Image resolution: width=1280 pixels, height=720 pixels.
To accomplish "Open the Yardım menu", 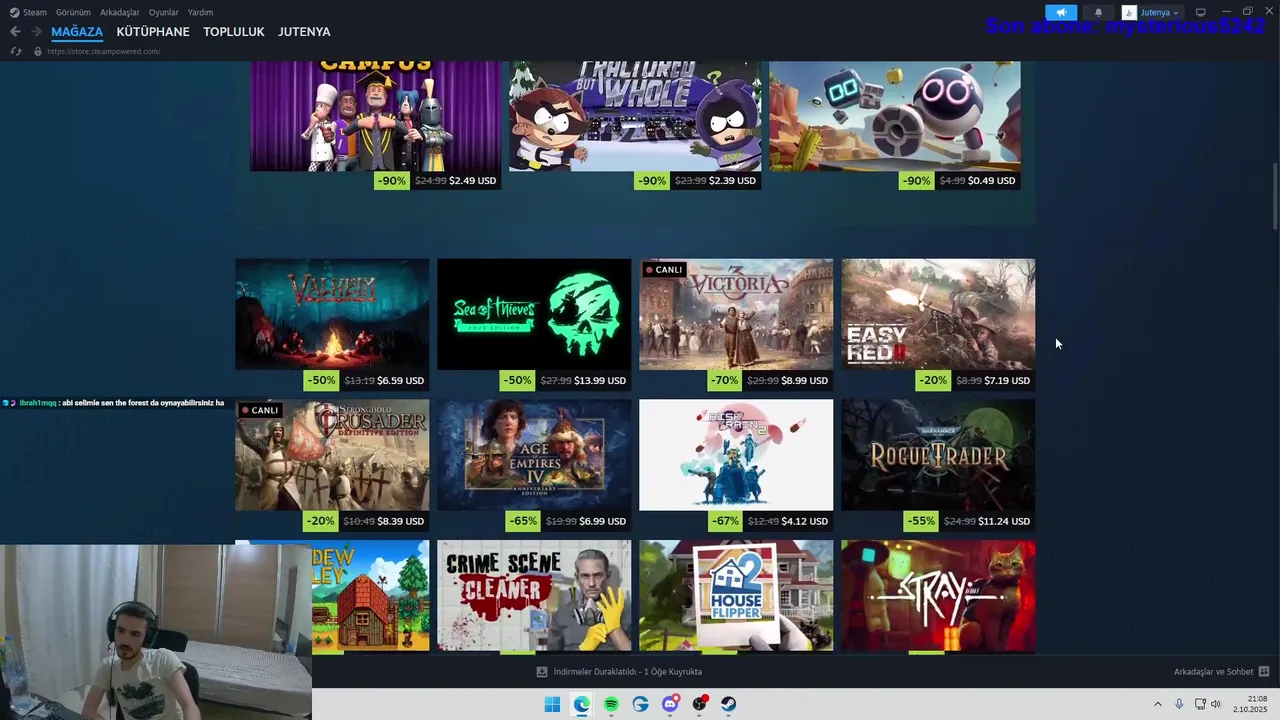I will coord(200,12).
